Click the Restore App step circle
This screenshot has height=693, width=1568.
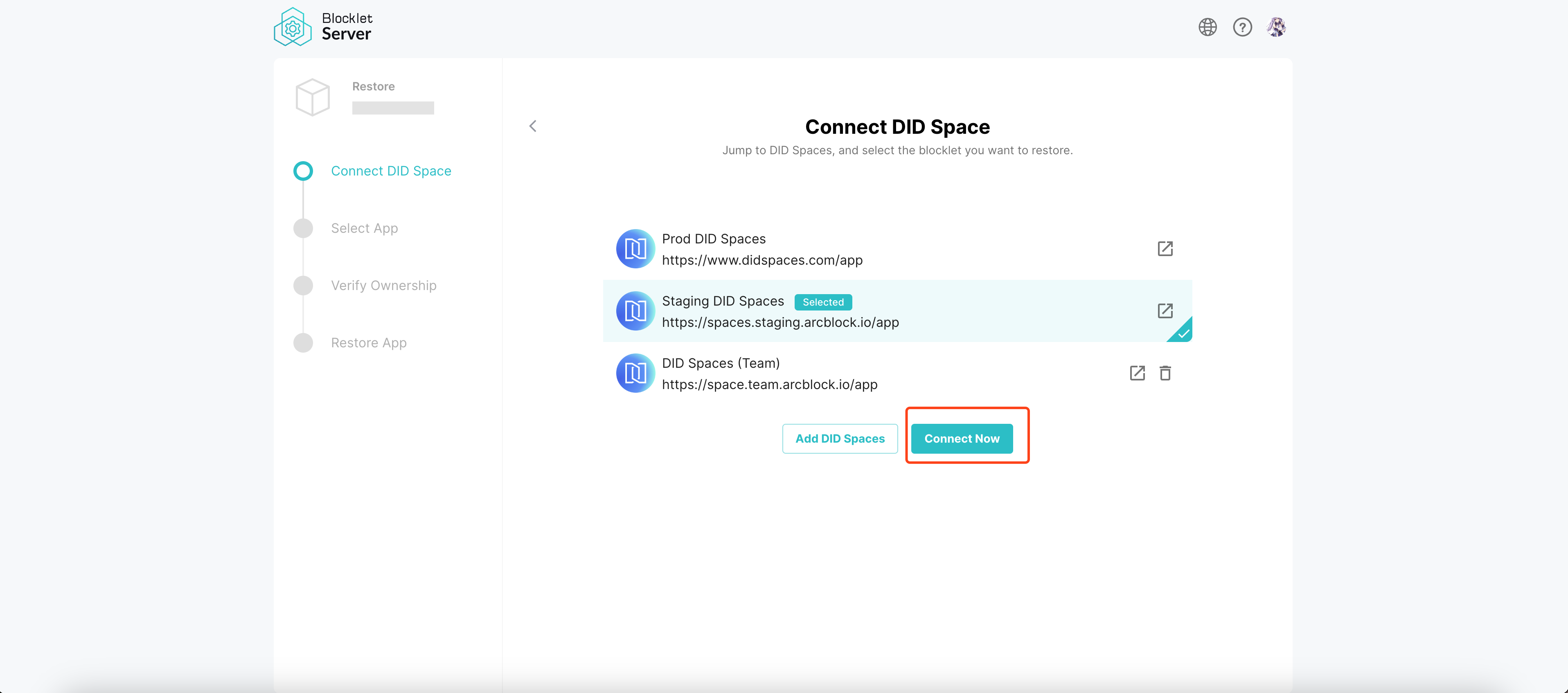[303, 342]
